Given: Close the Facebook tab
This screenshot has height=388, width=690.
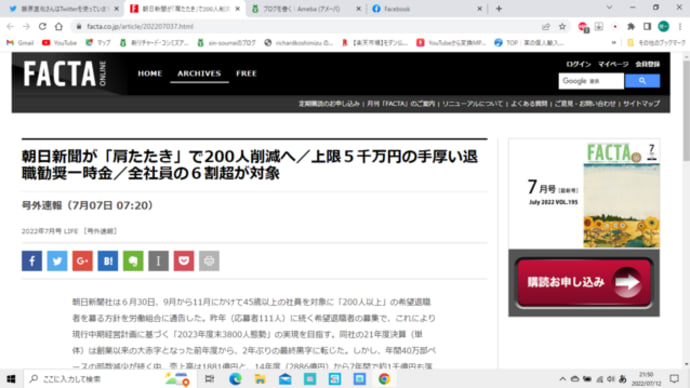Looking at the screenshot, I should (479, 9).
